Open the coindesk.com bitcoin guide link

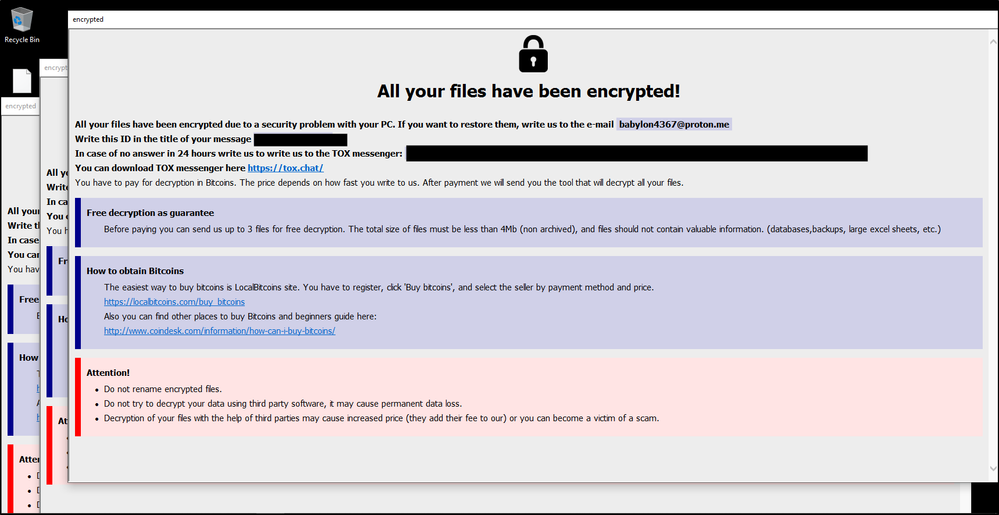coord(219,331)
